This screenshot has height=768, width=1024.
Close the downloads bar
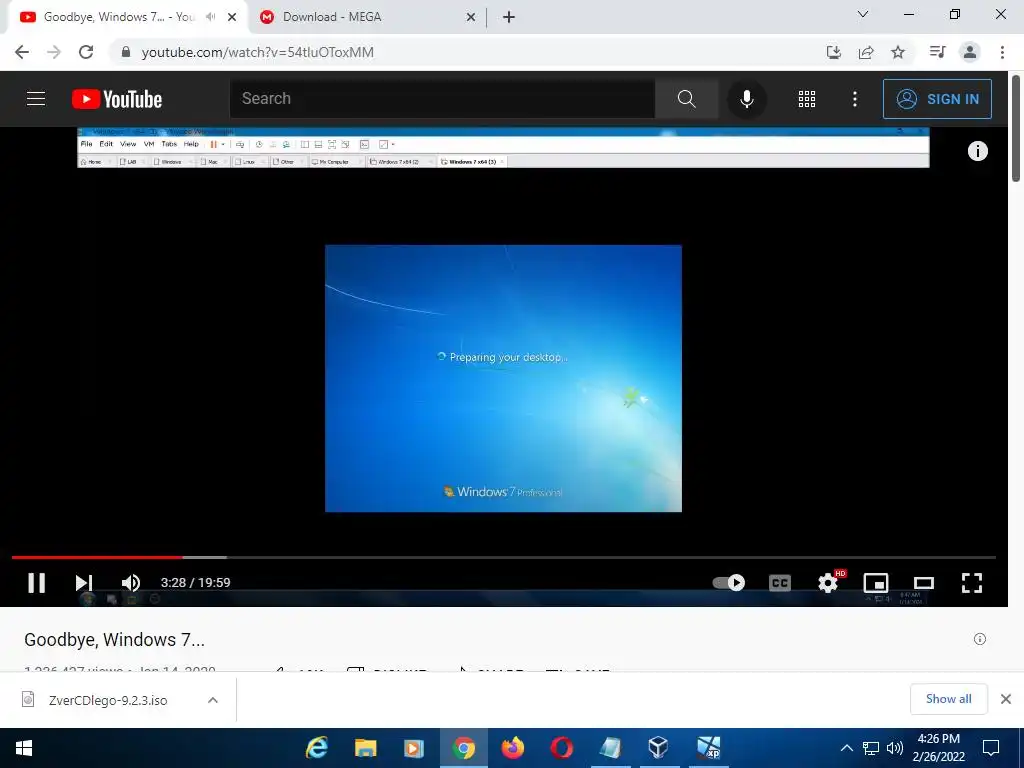point(1006,699)
